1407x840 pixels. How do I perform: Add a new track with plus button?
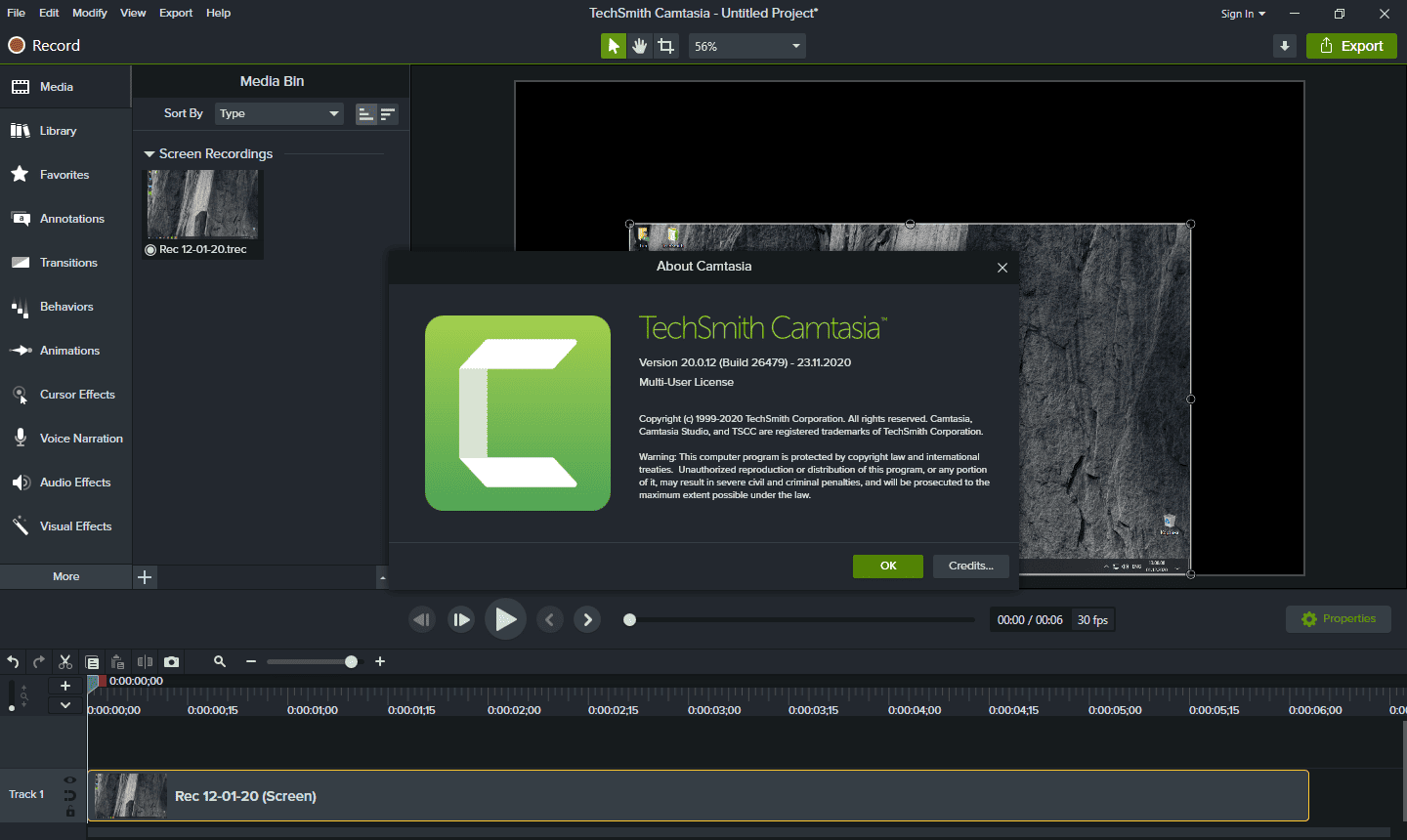pyautogui.click(x=65, y=686)
